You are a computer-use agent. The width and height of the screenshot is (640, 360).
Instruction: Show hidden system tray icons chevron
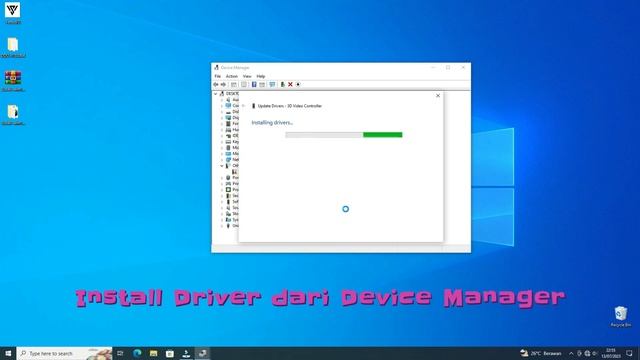pos(571,353)
